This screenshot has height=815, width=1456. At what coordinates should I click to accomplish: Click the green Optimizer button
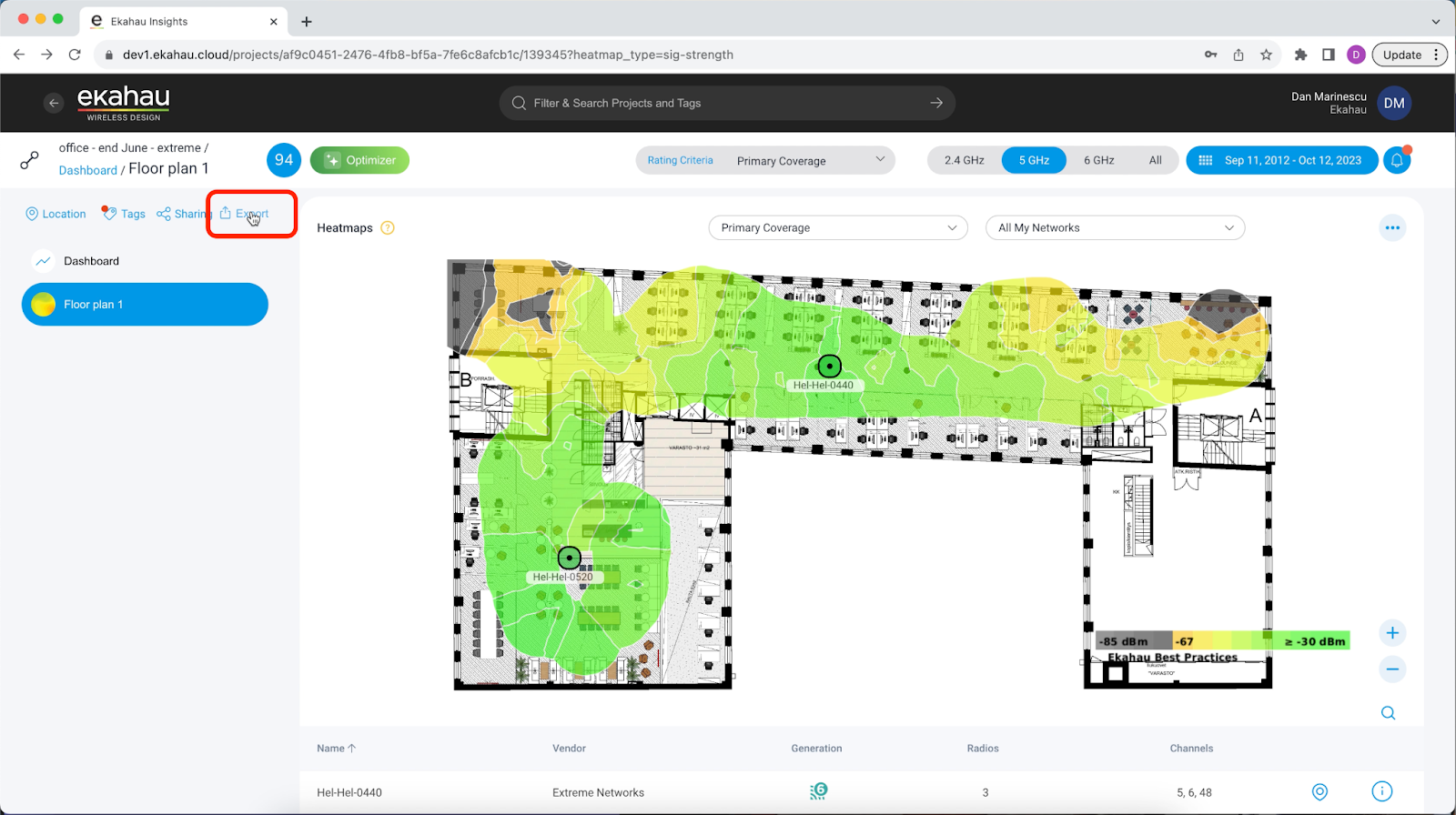359,160
